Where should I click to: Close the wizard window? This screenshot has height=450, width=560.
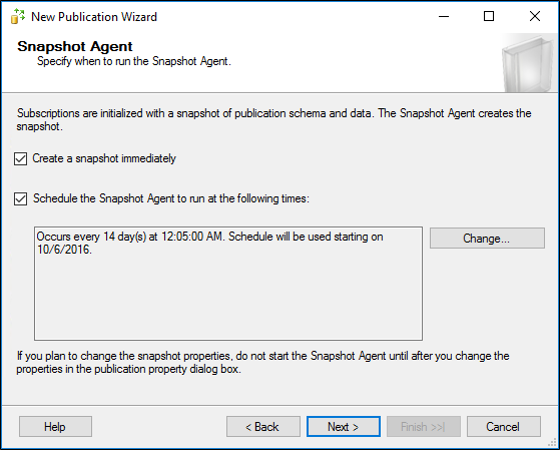click(535, 16)
